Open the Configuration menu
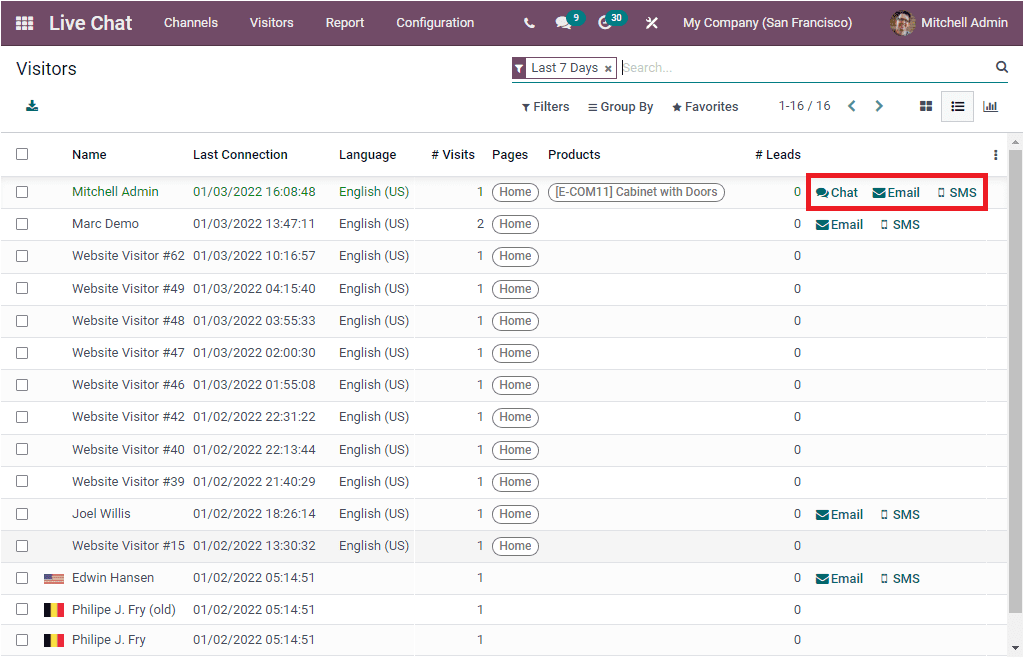The image size is (1024, 658). 434,22
